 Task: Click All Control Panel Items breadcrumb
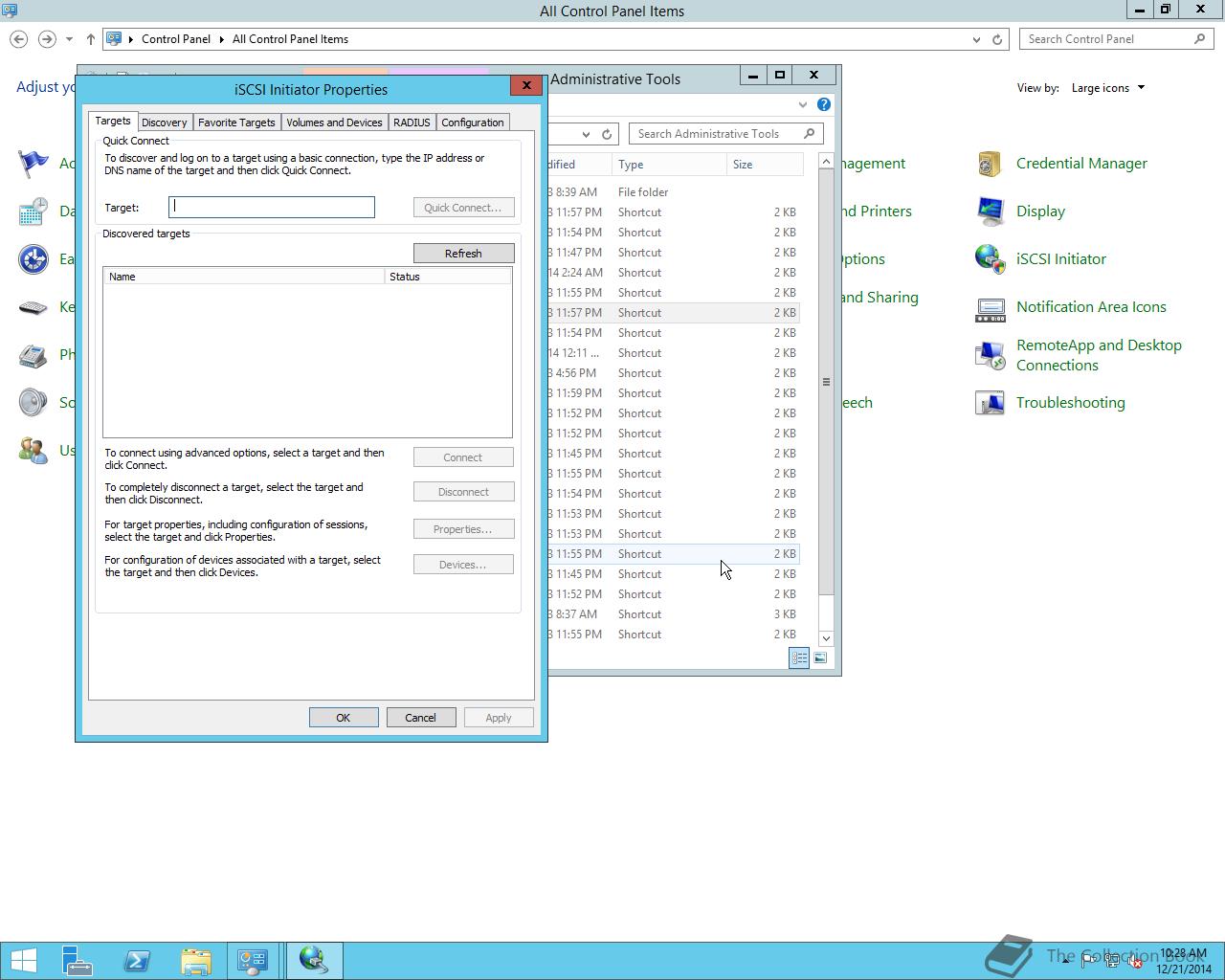290,39
